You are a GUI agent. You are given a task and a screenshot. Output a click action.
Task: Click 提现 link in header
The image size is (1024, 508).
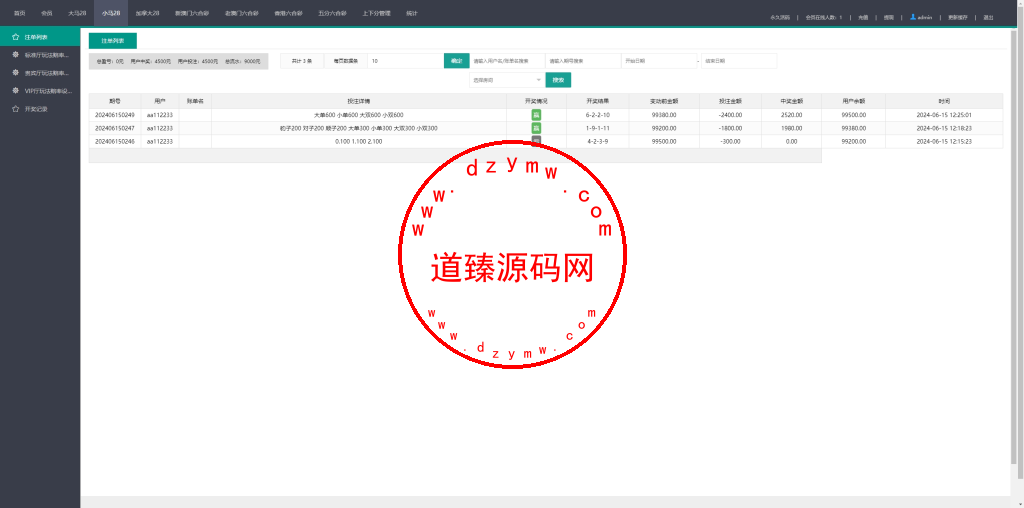click(889, 18)
